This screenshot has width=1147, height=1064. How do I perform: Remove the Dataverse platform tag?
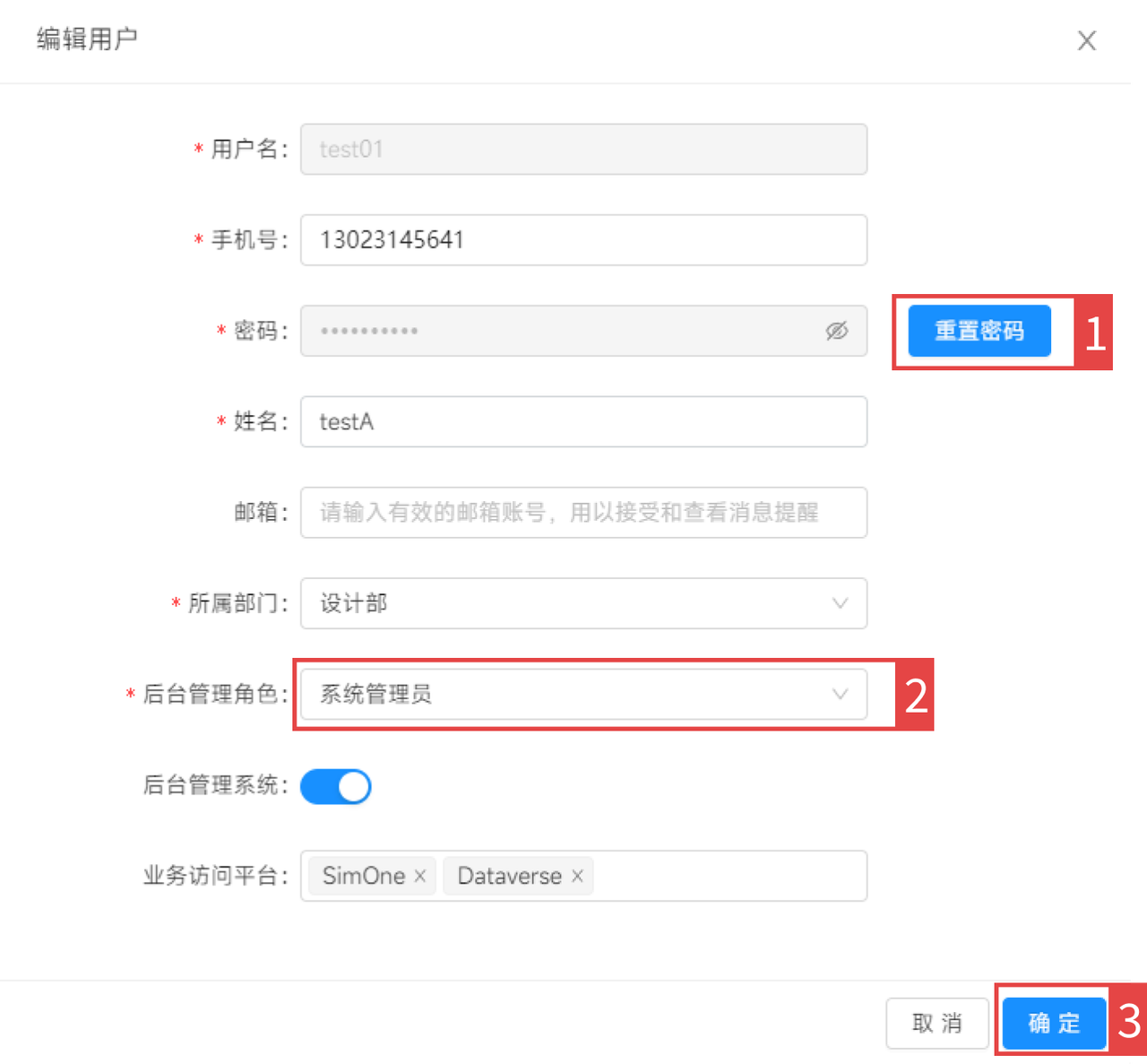click(x=577, y=876)
